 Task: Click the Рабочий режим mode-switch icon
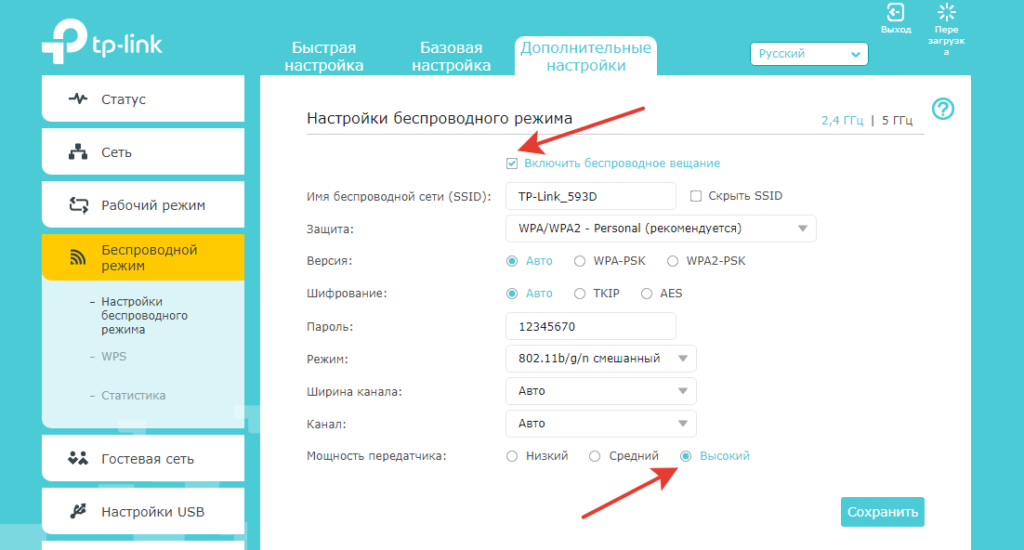pos(78,205)
